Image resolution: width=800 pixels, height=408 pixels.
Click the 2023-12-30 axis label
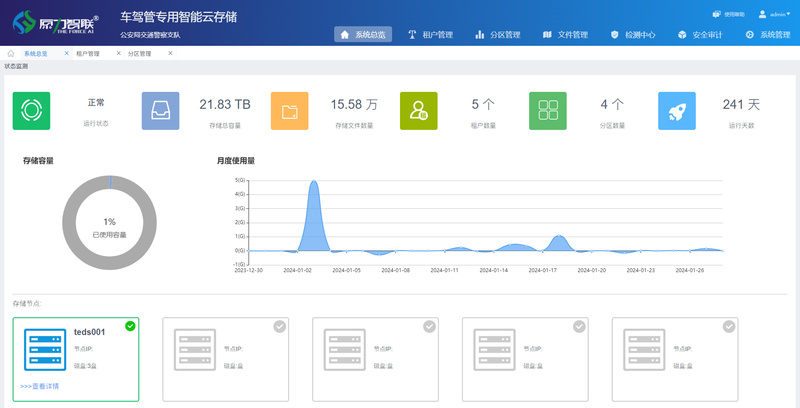[x=248, y=270]
